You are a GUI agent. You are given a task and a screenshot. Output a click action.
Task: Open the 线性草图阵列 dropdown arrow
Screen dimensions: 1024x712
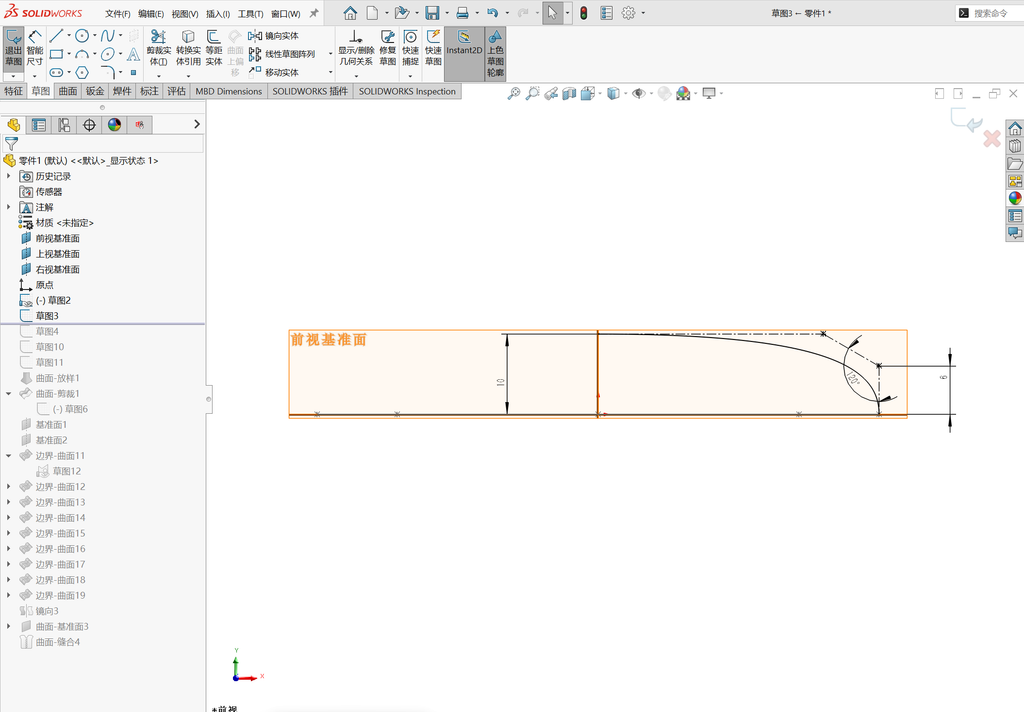click(330, 54)
